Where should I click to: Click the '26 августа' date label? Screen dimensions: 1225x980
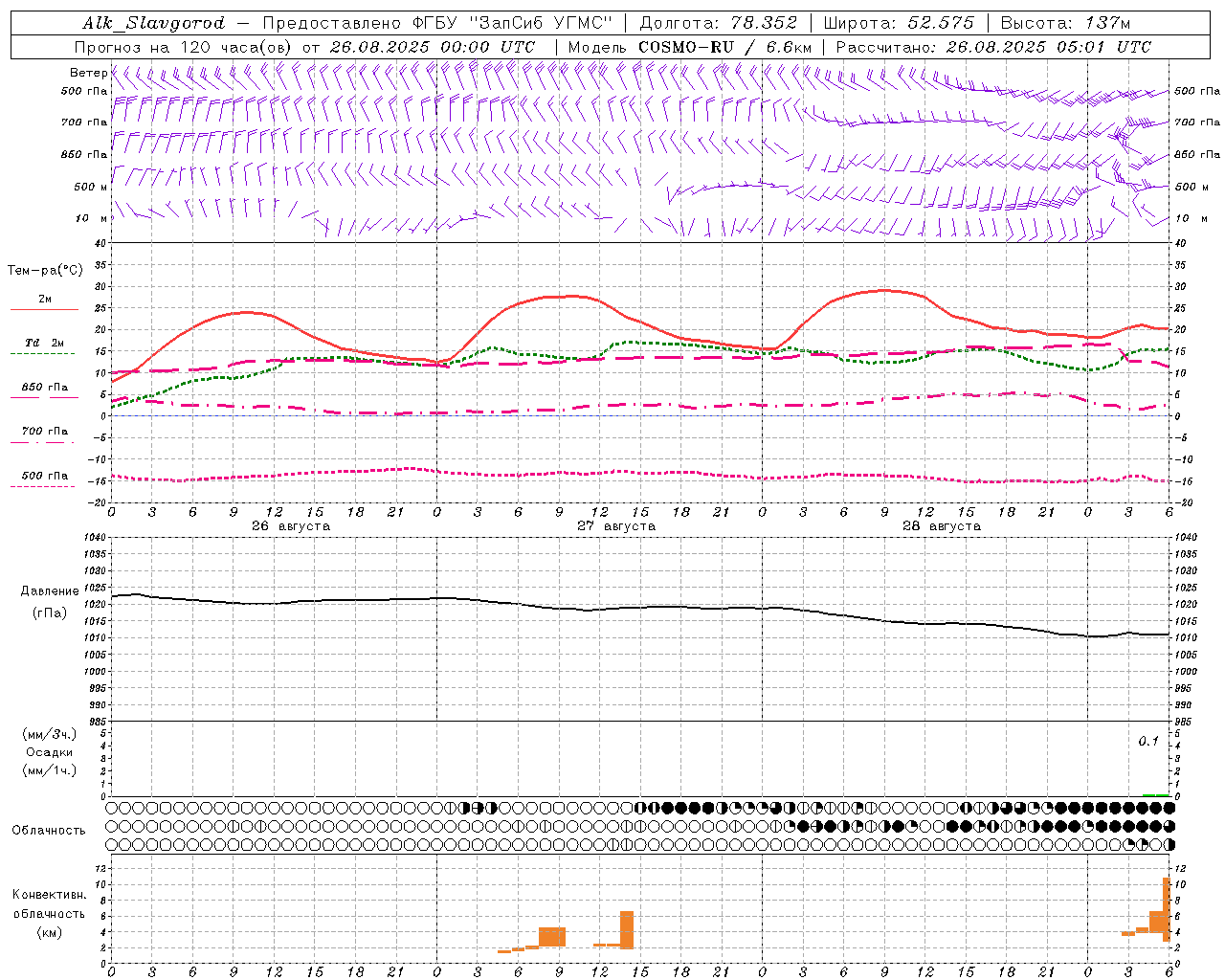pos(291,526)
